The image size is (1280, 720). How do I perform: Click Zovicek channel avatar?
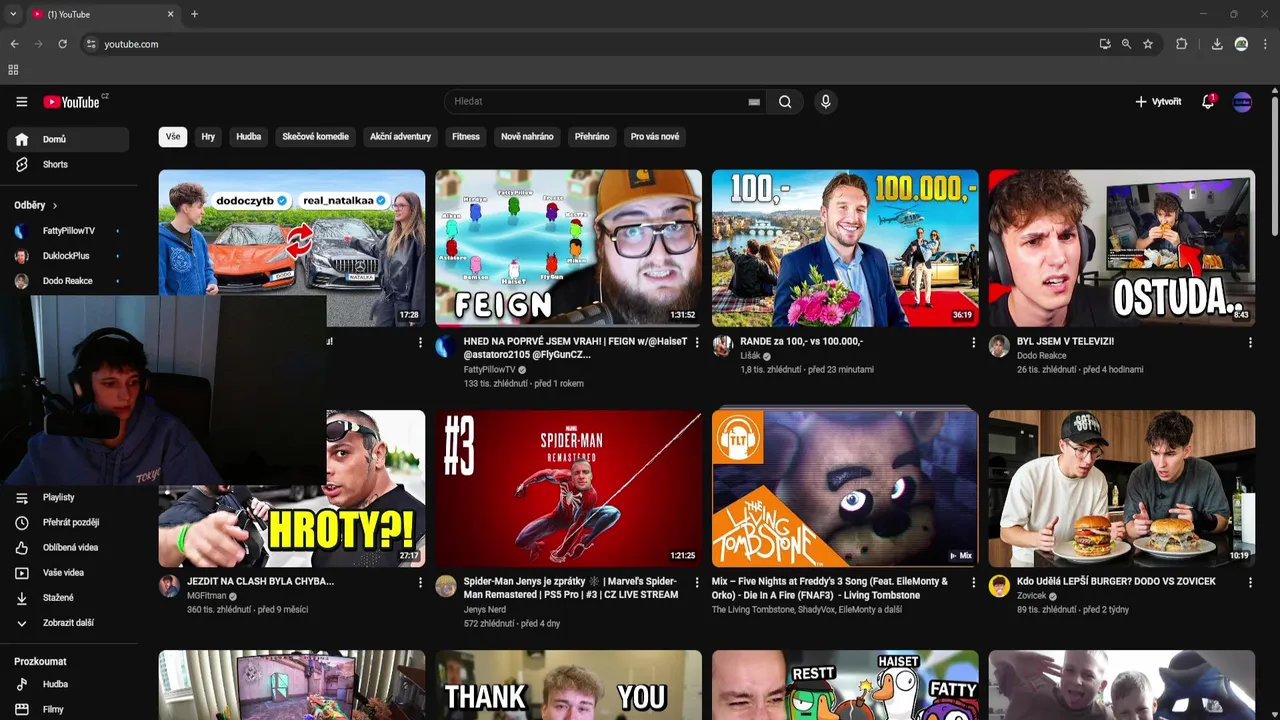[x=999, y=586]
